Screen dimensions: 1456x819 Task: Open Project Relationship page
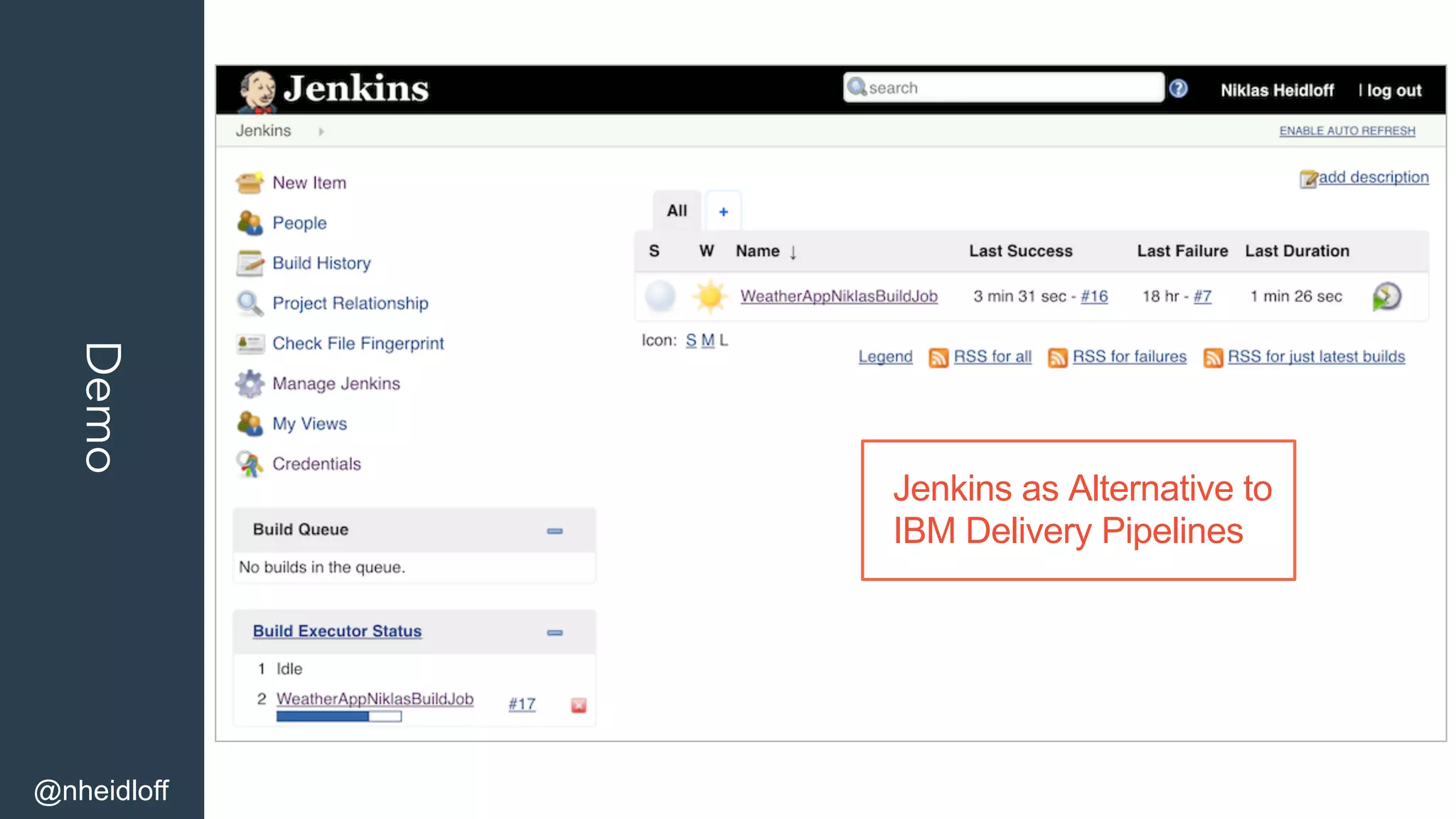click(x=350, y=304)
